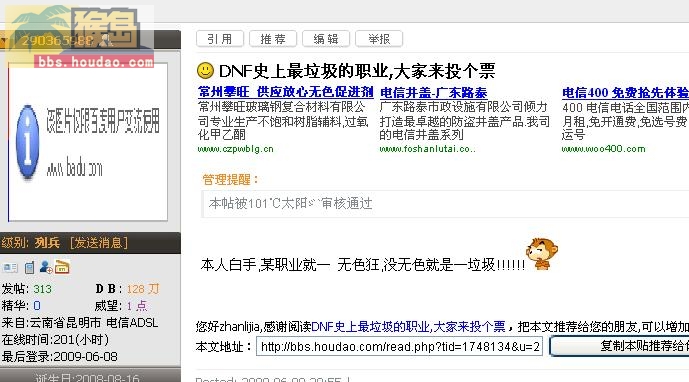
Task: Click the 编辑 edit button
Action: coord(326,39)
